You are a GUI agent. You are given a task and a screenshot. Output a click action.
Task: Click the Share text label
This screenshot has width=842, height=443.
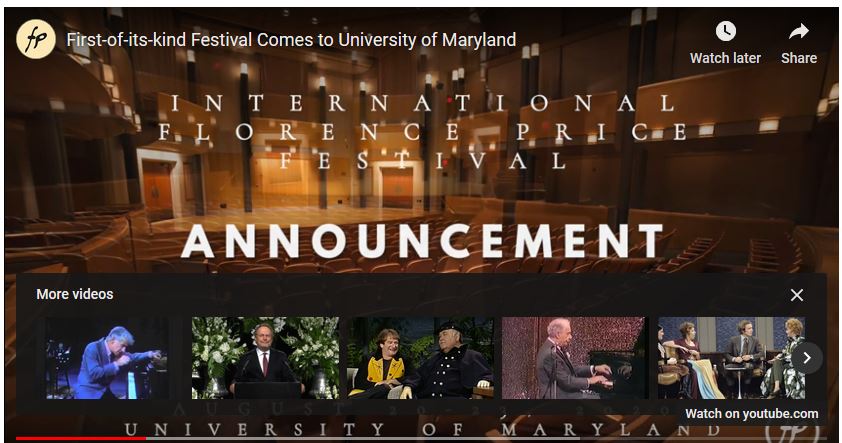point(799,58)
